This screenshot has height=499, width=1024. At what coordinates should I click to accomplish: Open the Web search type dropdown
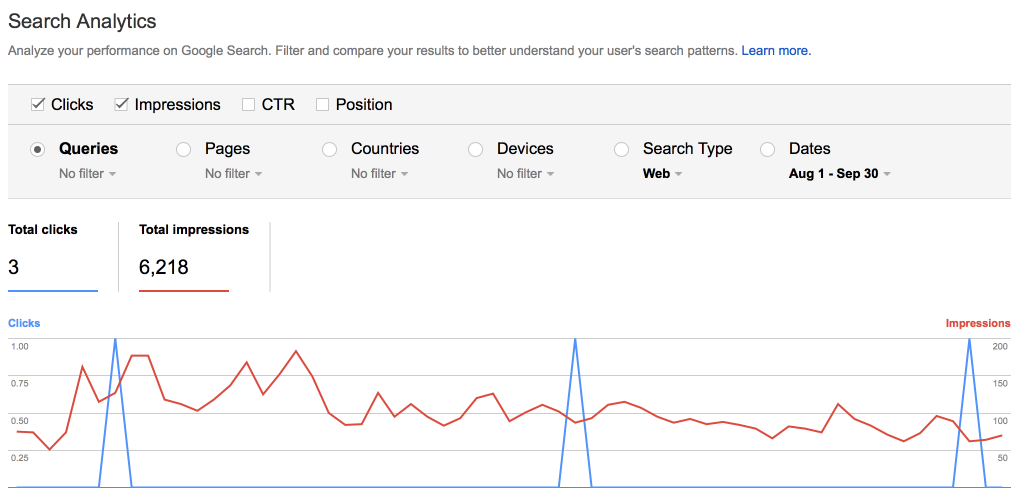pos(662,174)
